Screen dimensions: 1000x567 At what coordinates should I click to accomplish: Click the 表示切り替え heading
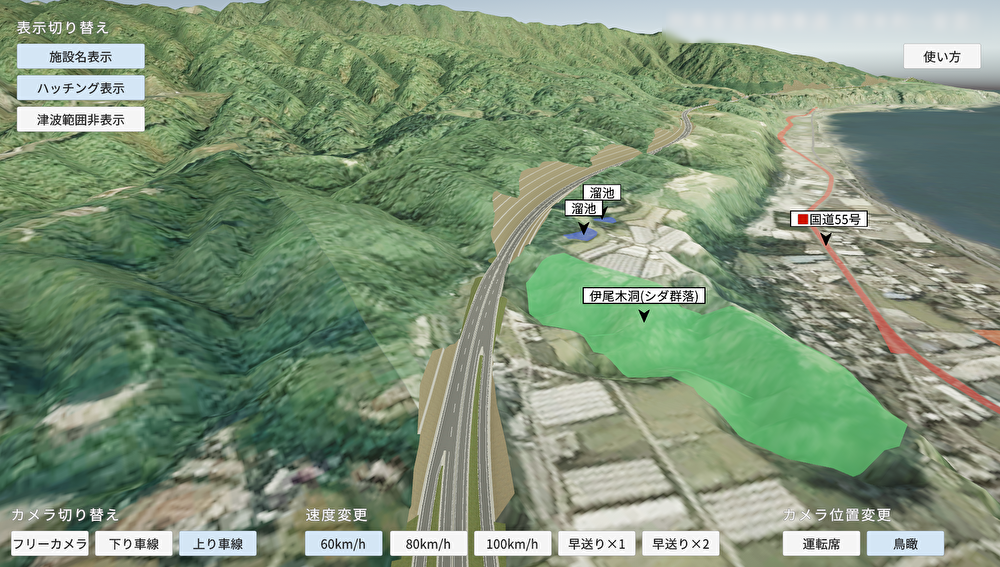click(62, 27)
